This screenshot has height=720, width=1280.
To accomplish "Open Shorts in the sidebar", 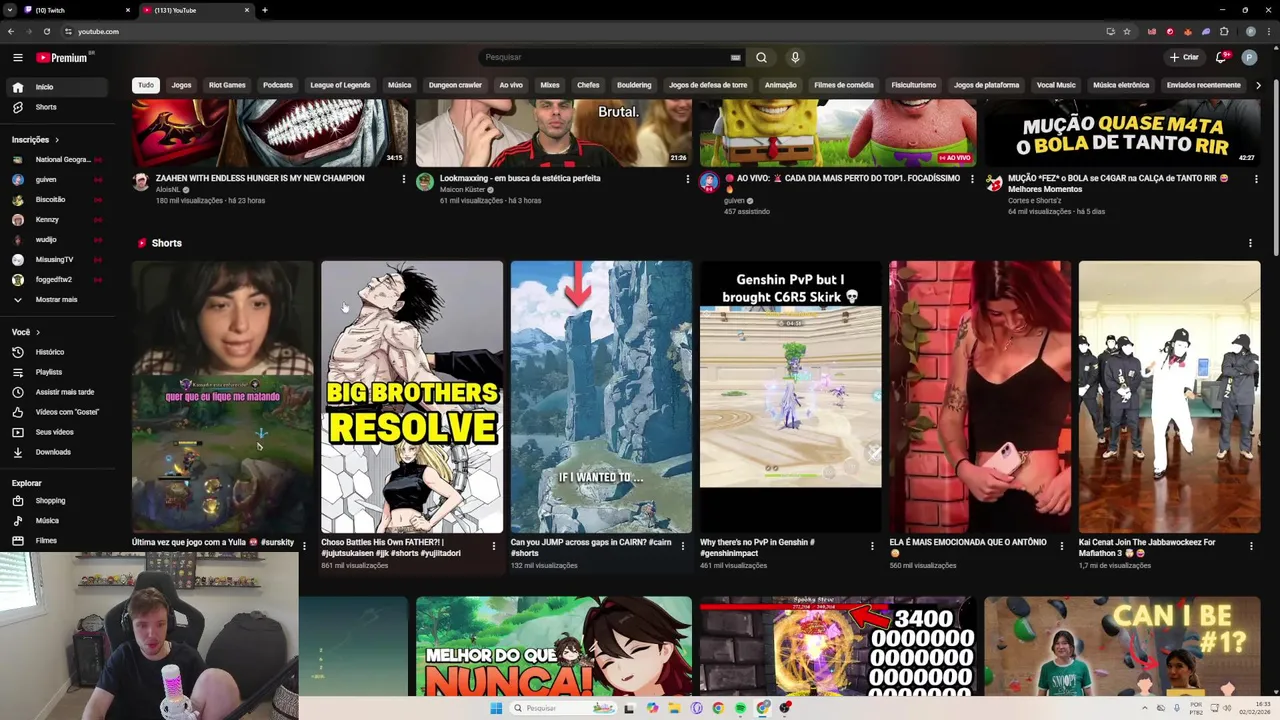I will (x=55, y=107).
